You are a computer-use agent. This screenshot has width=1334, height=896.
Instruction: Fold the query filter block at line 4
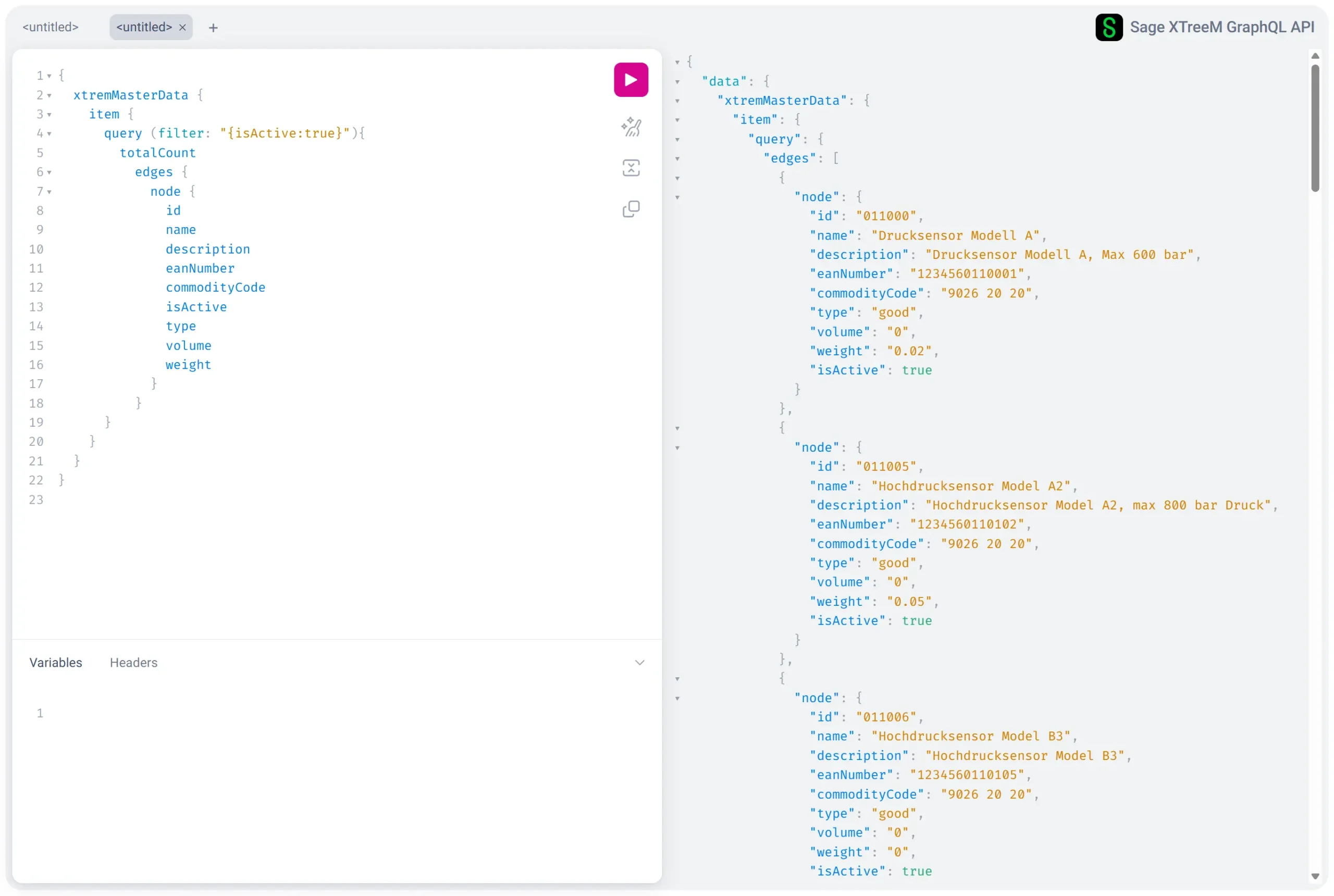(49, 134)
